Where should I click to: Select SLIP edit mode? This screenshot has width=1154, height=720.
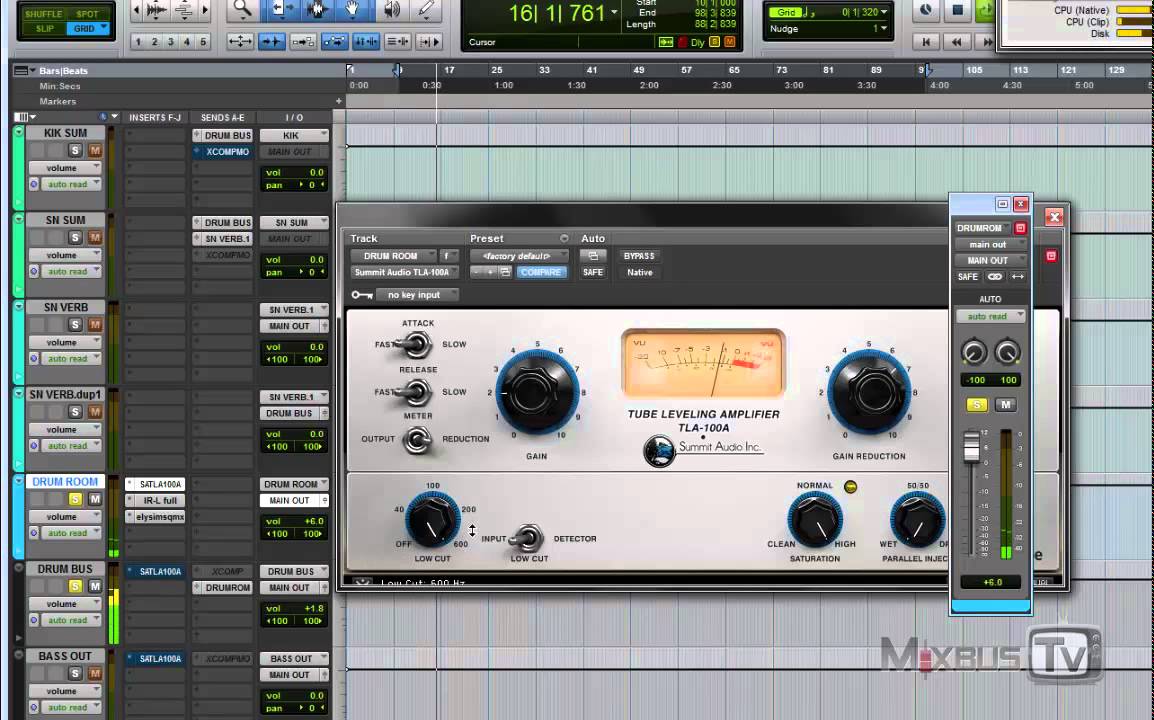44,29
